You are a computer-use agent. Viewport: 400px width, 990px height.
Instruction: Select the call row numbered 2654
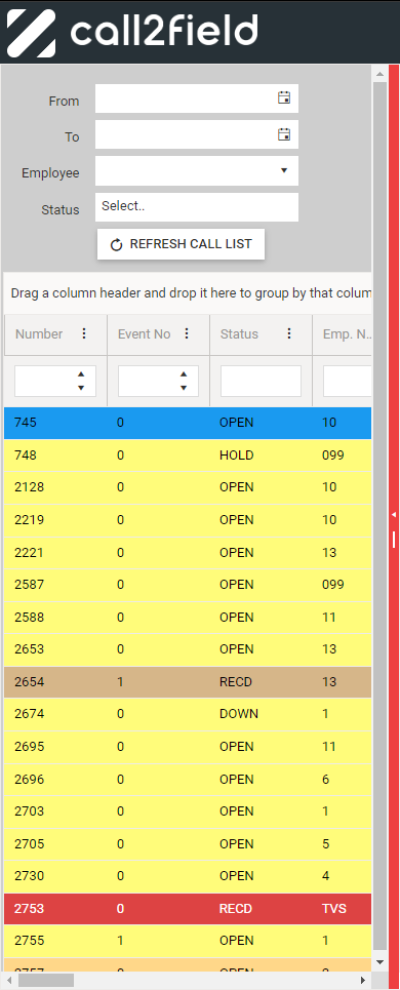point(187,682)
